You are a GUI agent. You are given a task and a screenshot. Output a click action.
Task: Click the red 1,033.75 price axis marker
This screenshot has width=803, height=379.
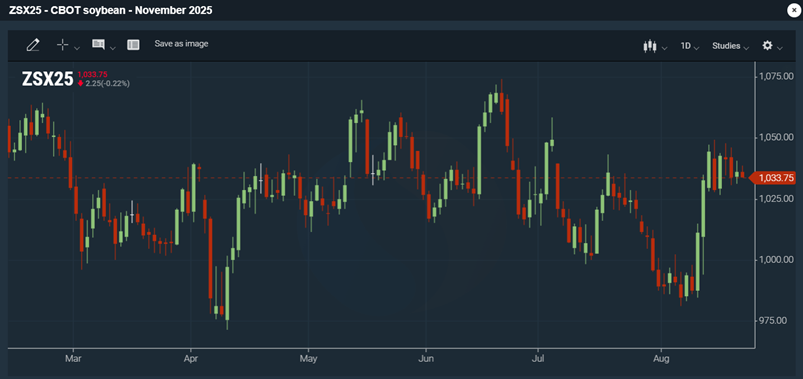click(772, 178)
